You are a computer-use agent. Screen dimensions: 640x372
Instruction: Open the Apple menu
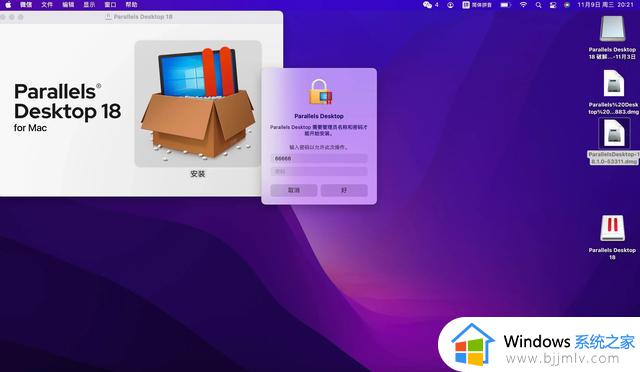click(8, 5)
